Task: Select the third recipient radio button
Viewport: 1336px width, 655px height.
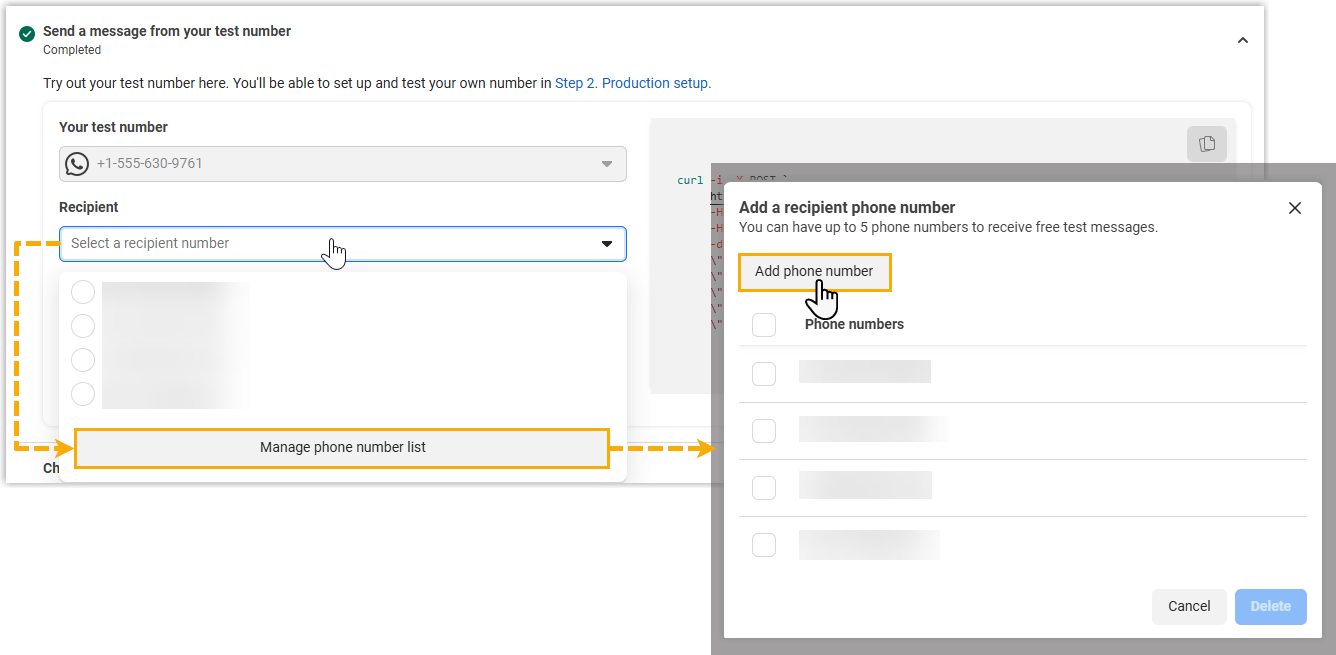Action: 83,360
